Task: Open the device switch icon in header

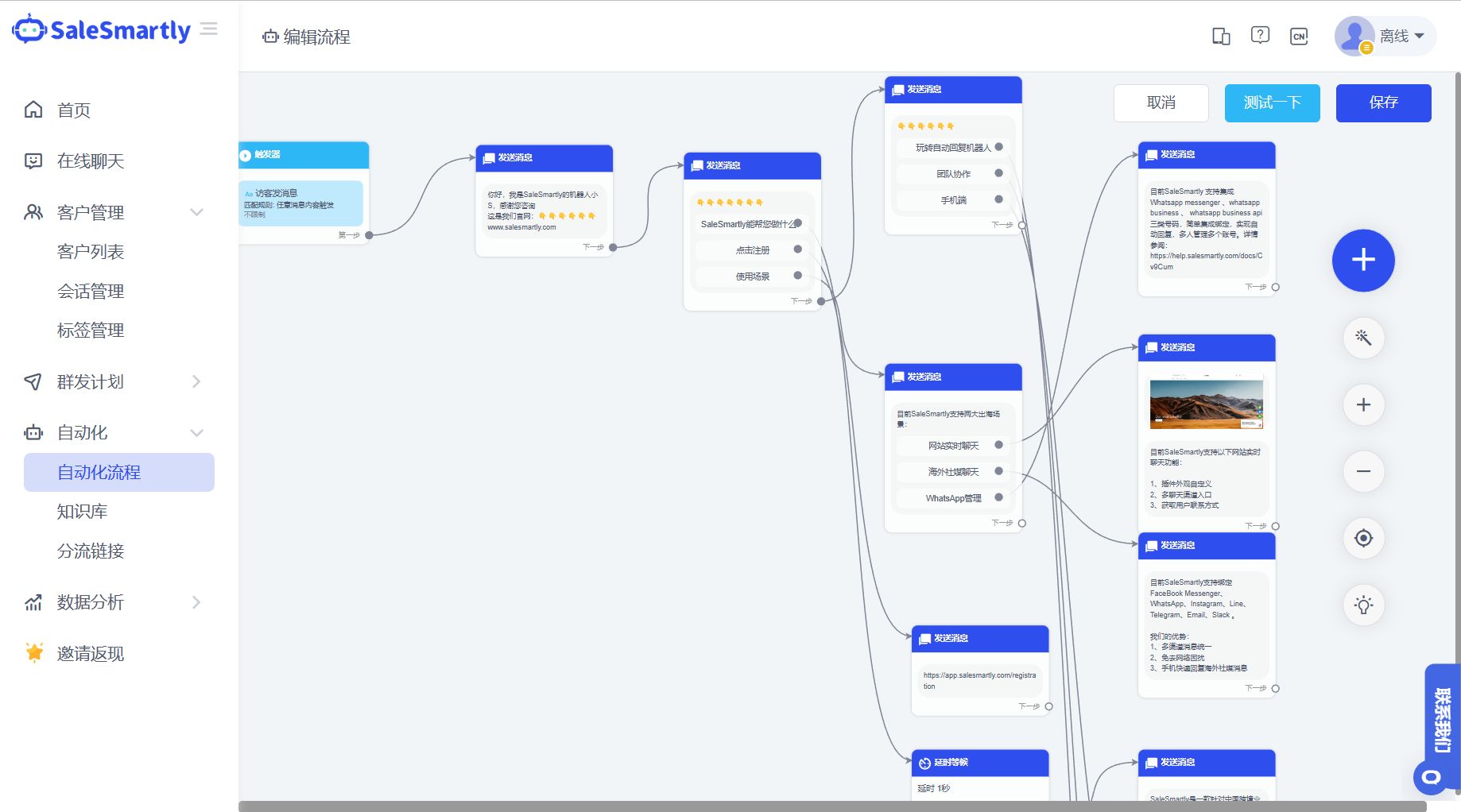Action: (x=1221, y=37)
